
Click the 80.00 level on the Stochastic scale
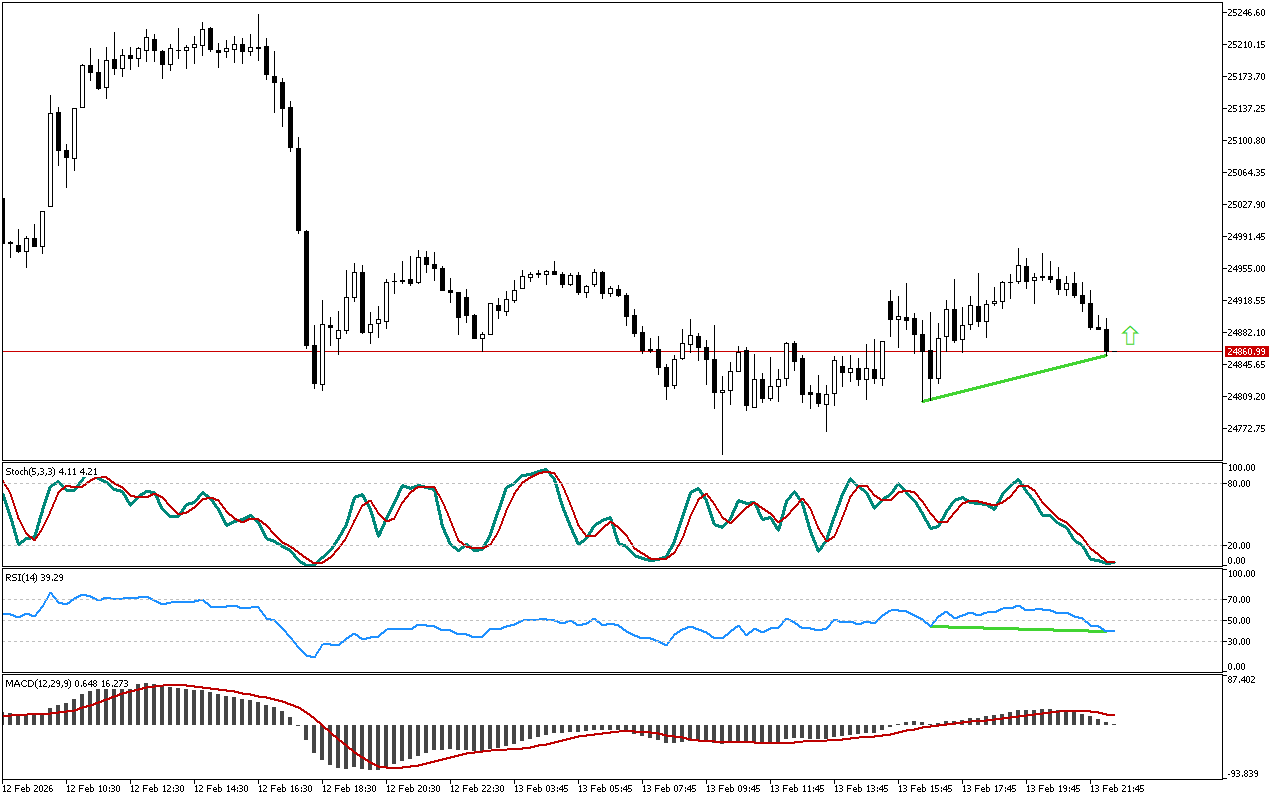click(x=1240, y=484)
